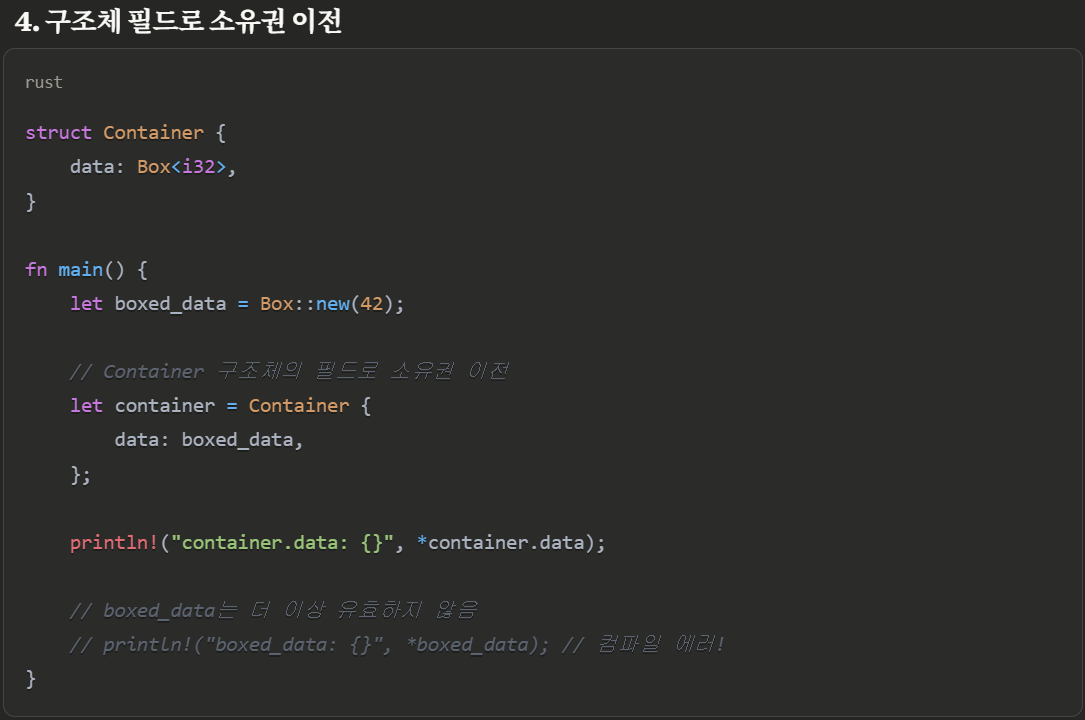Click the comment "// Container 구조체의 필드로 소유권 이전"
This screenshot has height=720, width=1085.
[289, 371]
